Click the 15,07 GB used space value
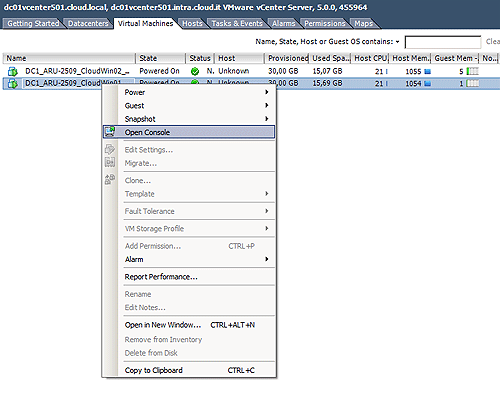Screen dimensions: 500x397 pos(327,71)
